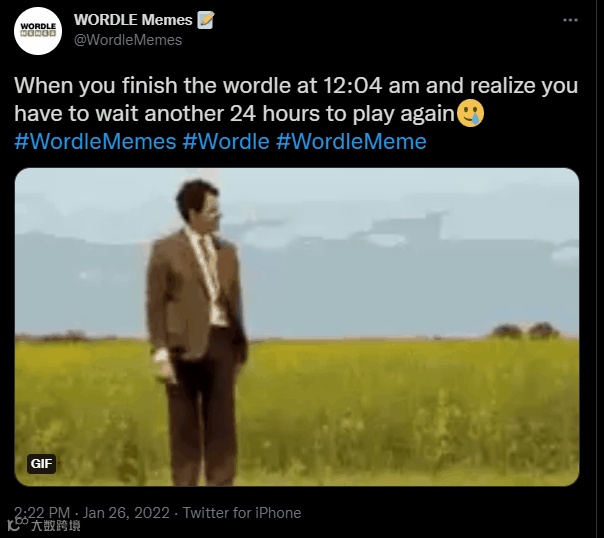The height and width of the screenshot is (538, 604).
Task: Open the three-dot more options menu
Action: click(x=570, y=20)
